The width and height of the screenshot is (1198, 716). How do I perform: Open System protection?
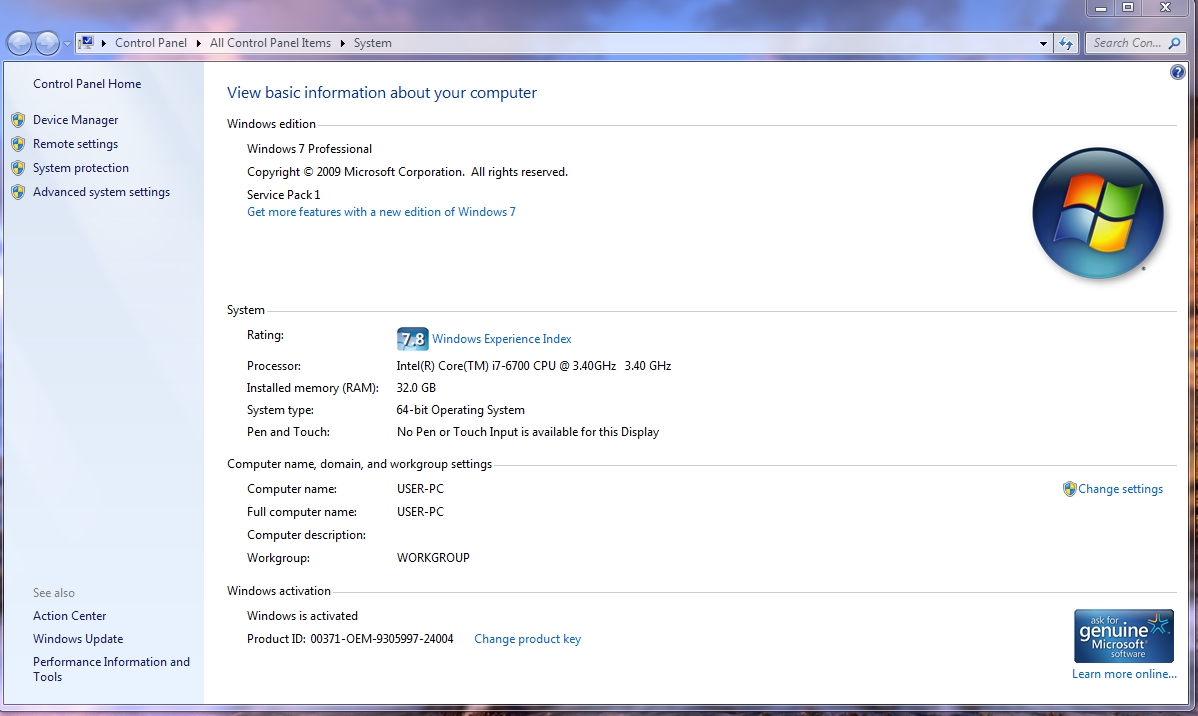tap(81, 168)
